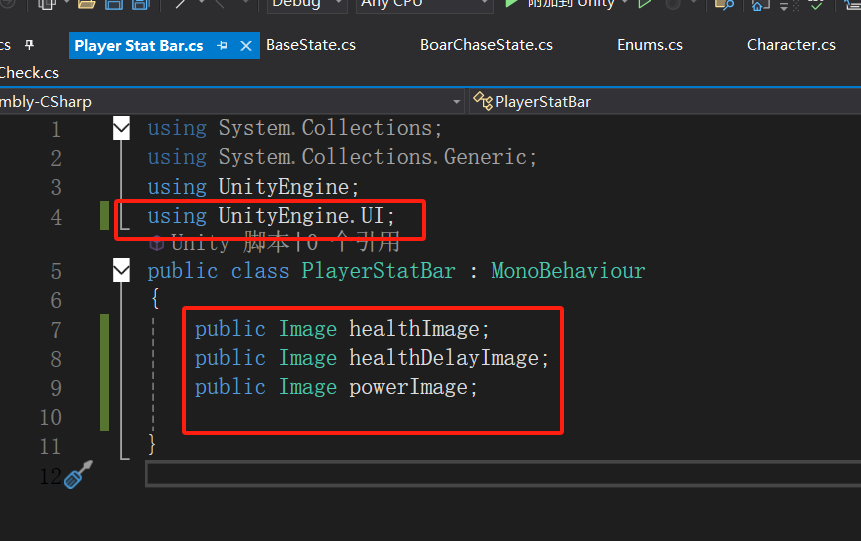Switch to the Player Stat Bar.cs tab

point(138,46)
